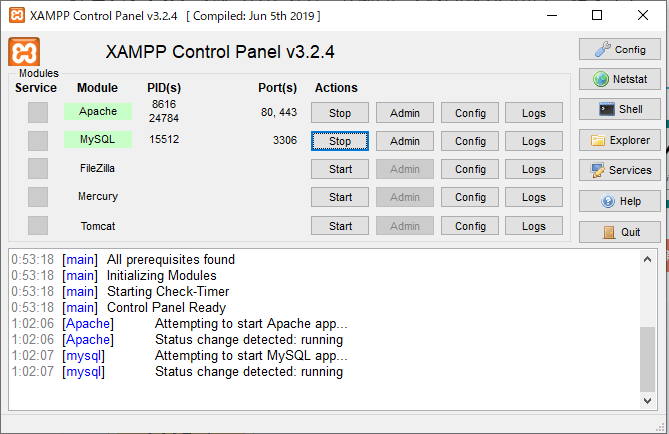Click the log scrollbar up arrow
The width and height of the screenshot is (669, 434).
(647, 259)
